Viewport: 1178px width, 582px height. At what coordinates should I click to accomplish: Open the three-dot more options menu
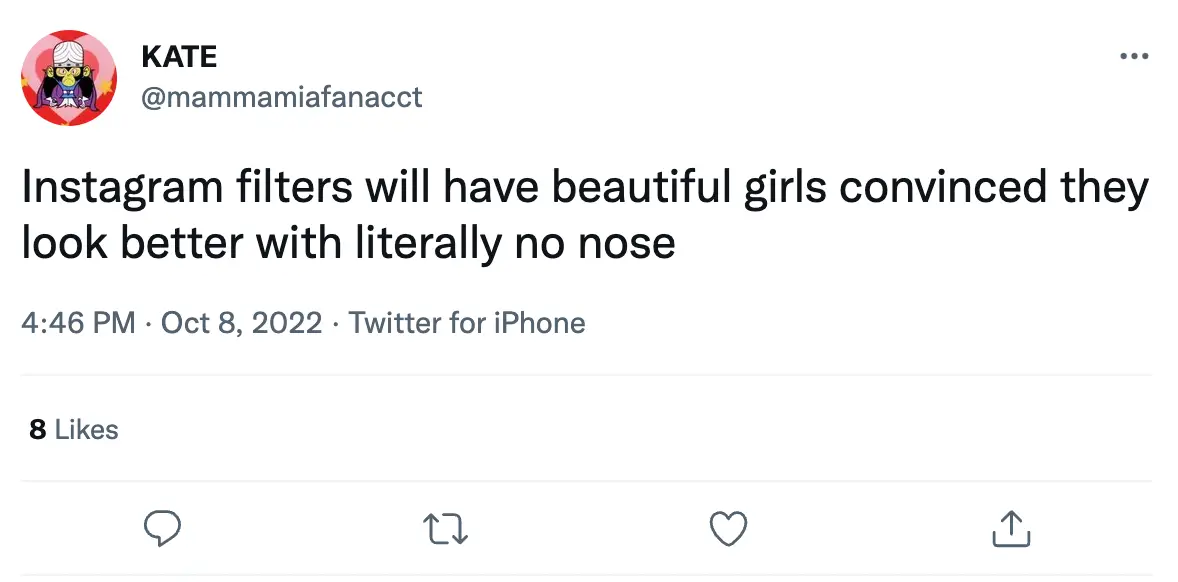(1133, 56)
